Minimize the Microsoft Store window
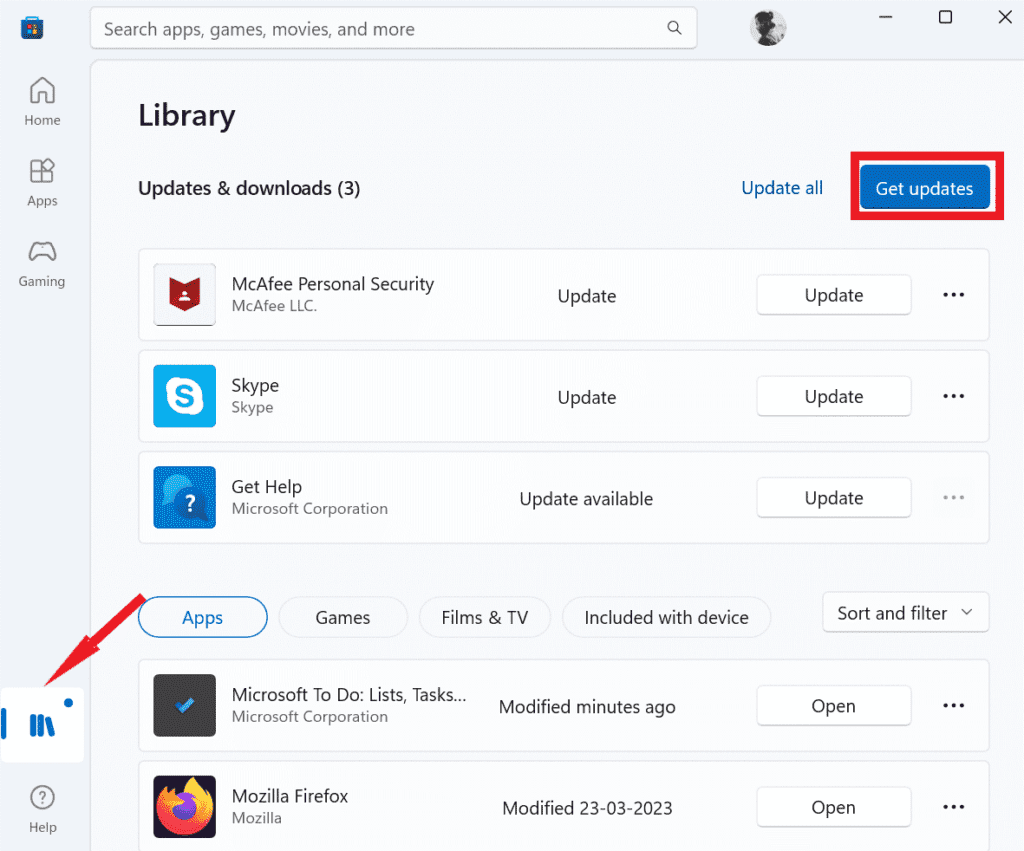 click(x=886, y=17)
